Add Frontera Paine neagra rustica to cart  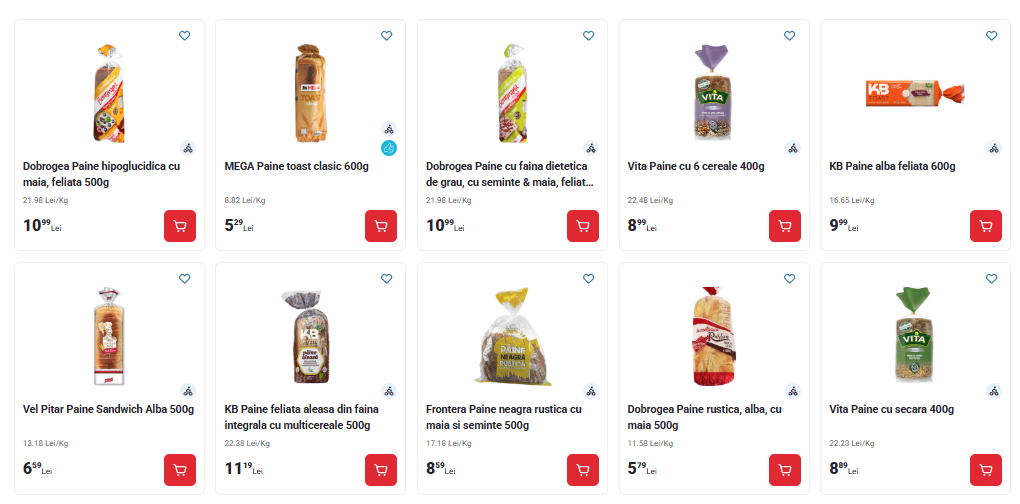pyautogui.click(x=583, y=470)
